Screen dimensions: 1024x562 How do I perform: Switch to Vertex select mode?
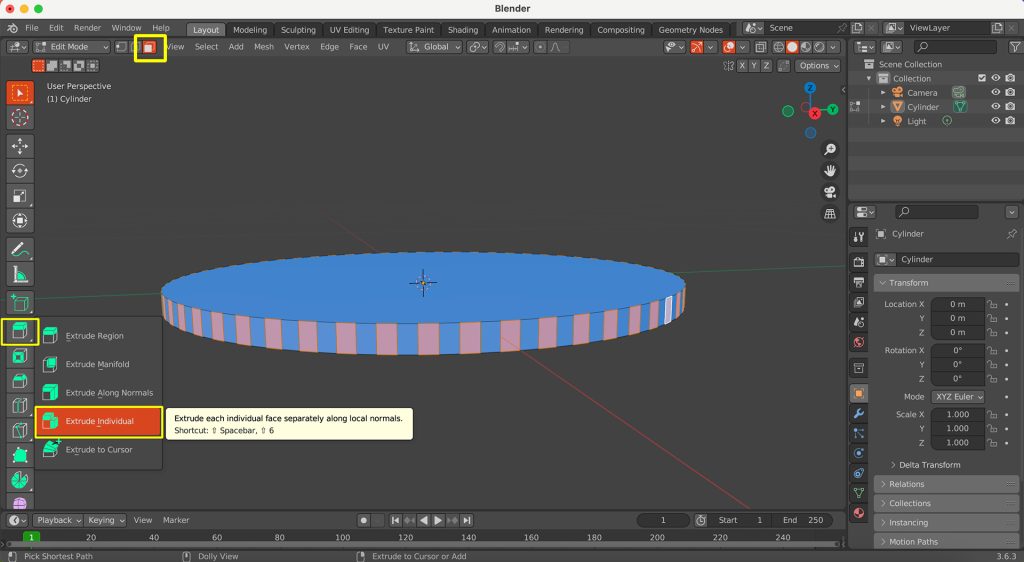[x=121, y=47]
